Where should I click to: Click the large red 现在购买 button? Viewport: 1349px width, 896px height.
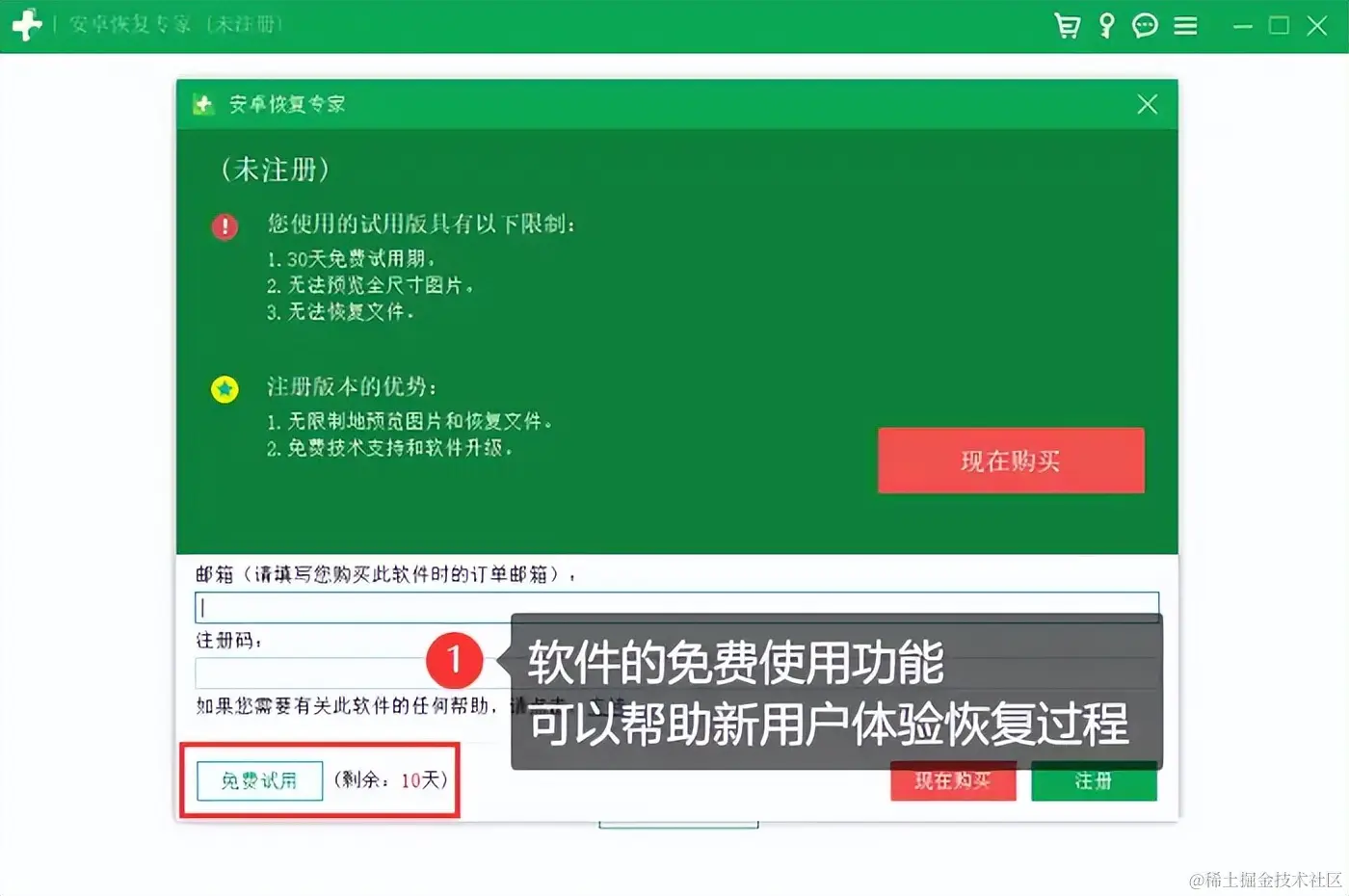1011,461
